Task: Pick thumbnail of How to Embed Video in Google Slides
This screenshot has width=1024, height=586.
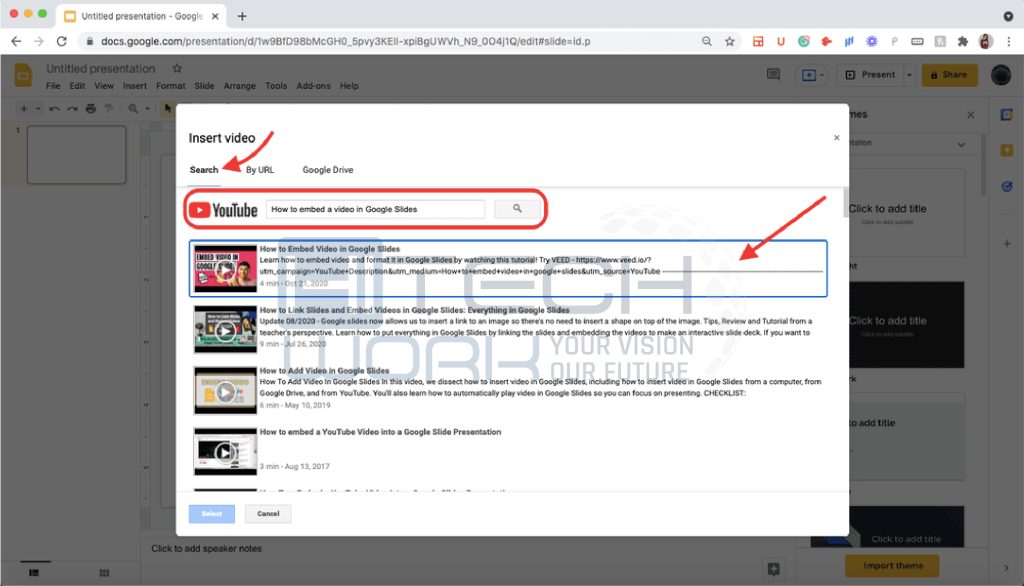Action: [x=225, y=269]
